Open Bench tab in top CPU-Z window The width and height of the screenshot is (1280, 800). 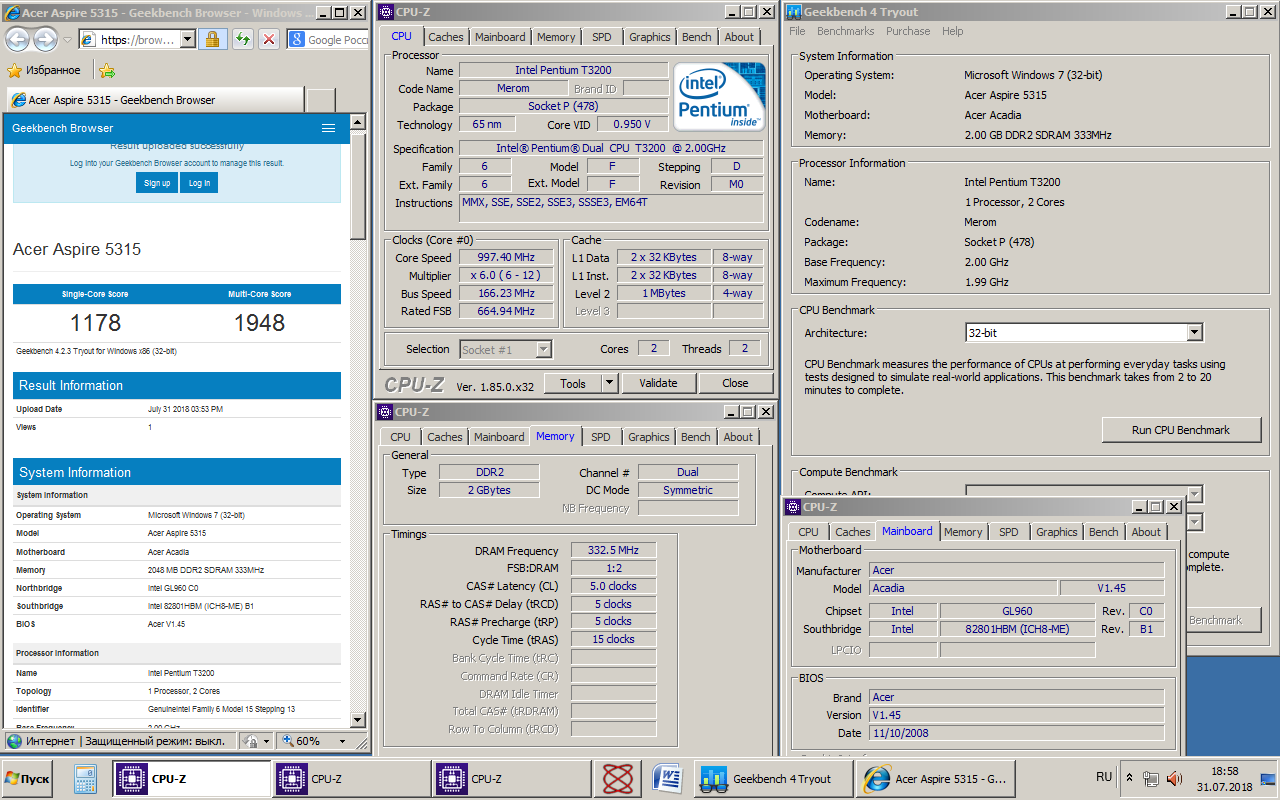[697, 37]
